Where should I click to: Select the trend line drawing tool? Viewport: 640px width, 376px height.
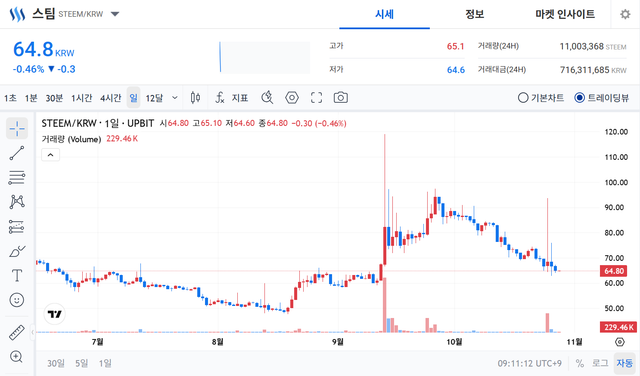click(17, 153)
